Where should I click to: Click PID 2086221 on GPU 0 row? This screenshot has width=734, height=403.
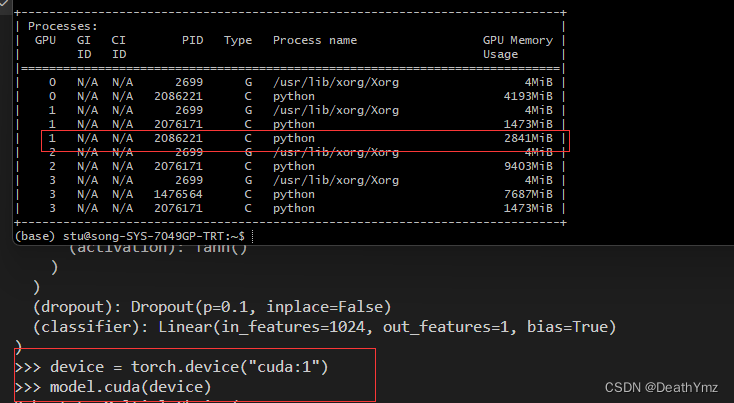[178, 96]
